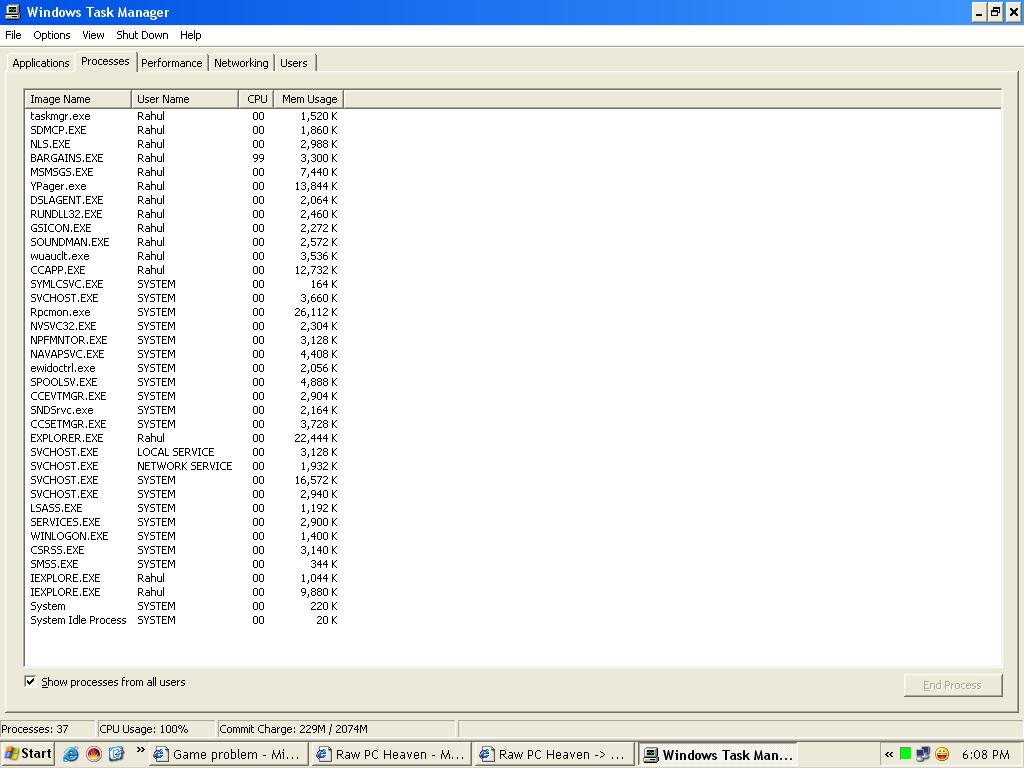Select the DSLAGENT.EXE process

click(x=184, y=200)
